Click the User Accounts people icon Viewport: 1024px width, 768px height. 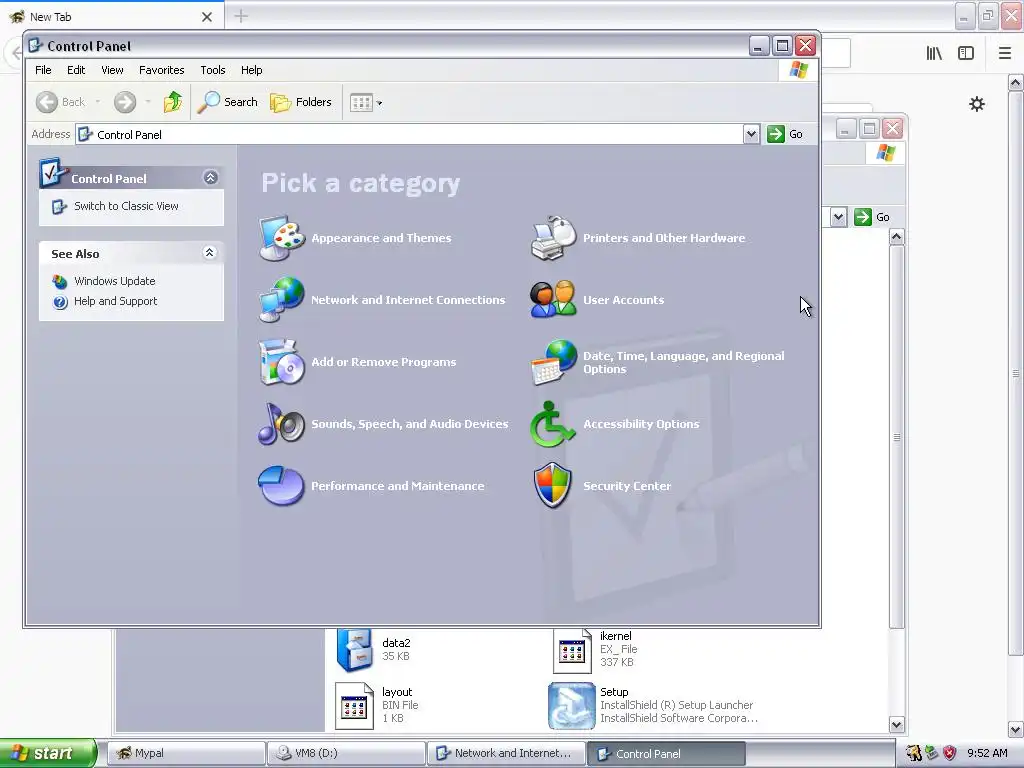pos(553,300)
